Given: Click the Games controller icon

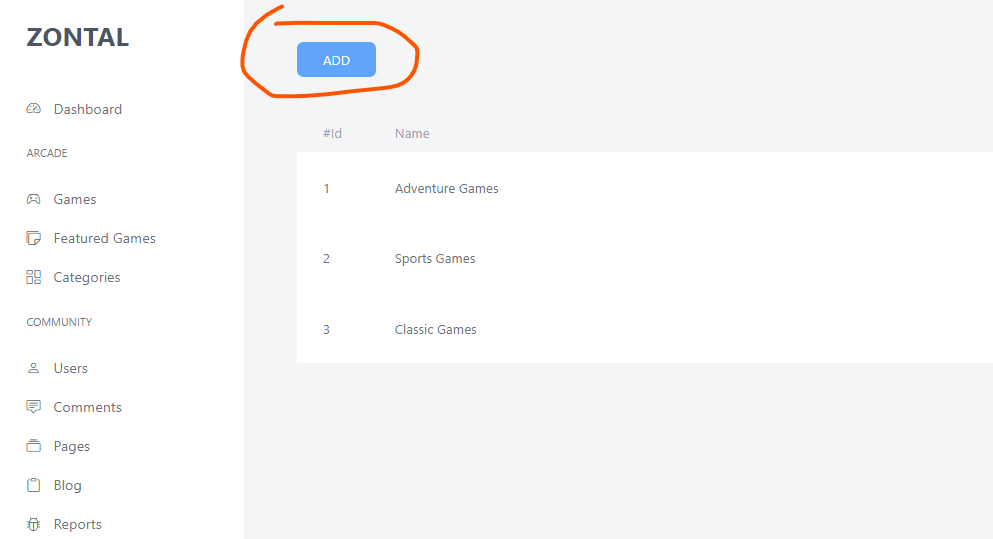Looking at the screenshot, I should 34,199.
